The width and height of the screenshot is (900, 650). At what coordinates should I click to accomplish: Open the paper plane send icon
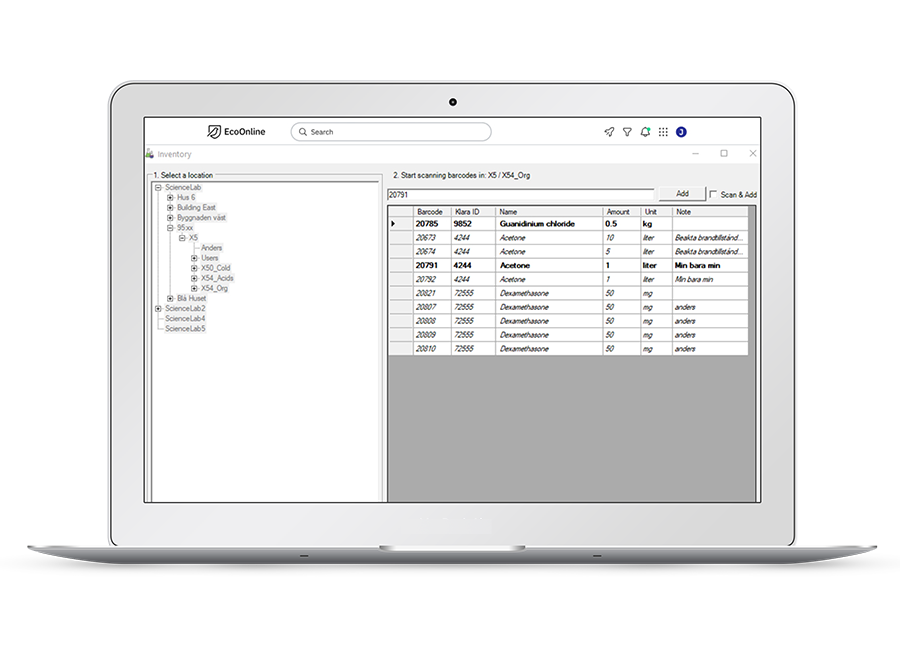pos(609,132)
